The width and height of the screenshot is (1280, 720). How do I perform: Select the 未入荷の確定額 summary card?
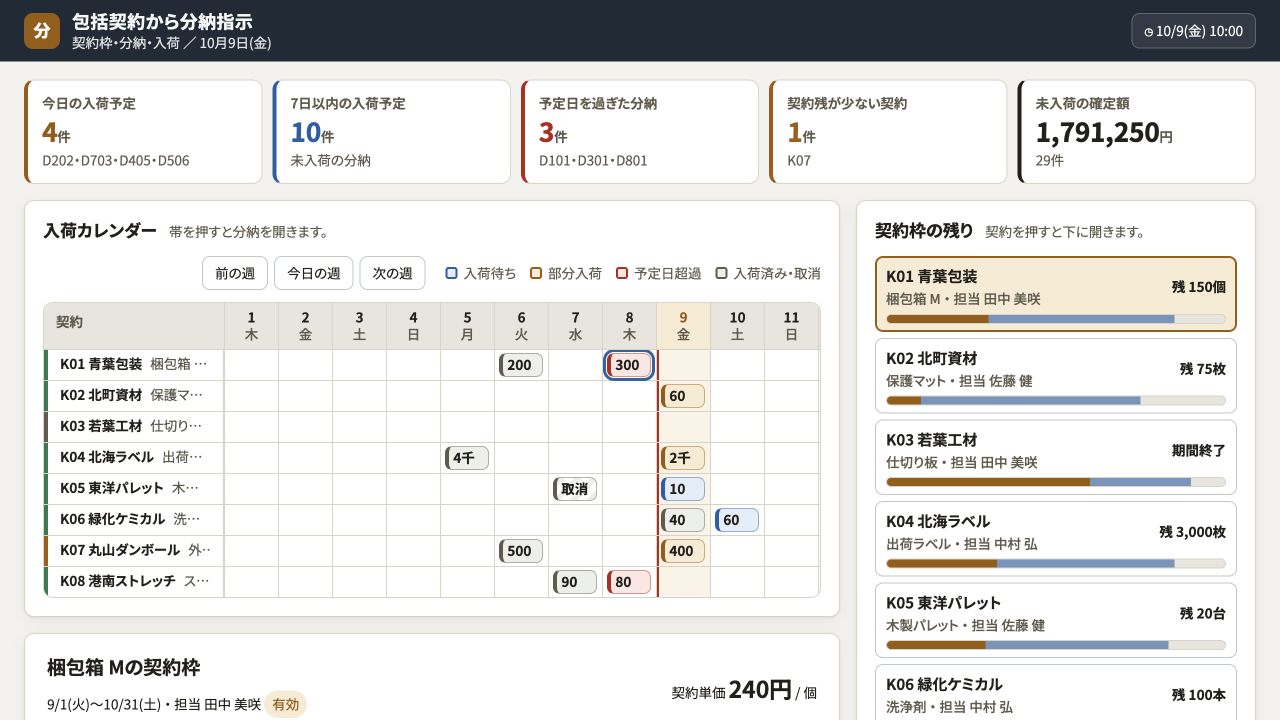[x=1136, y=132]
